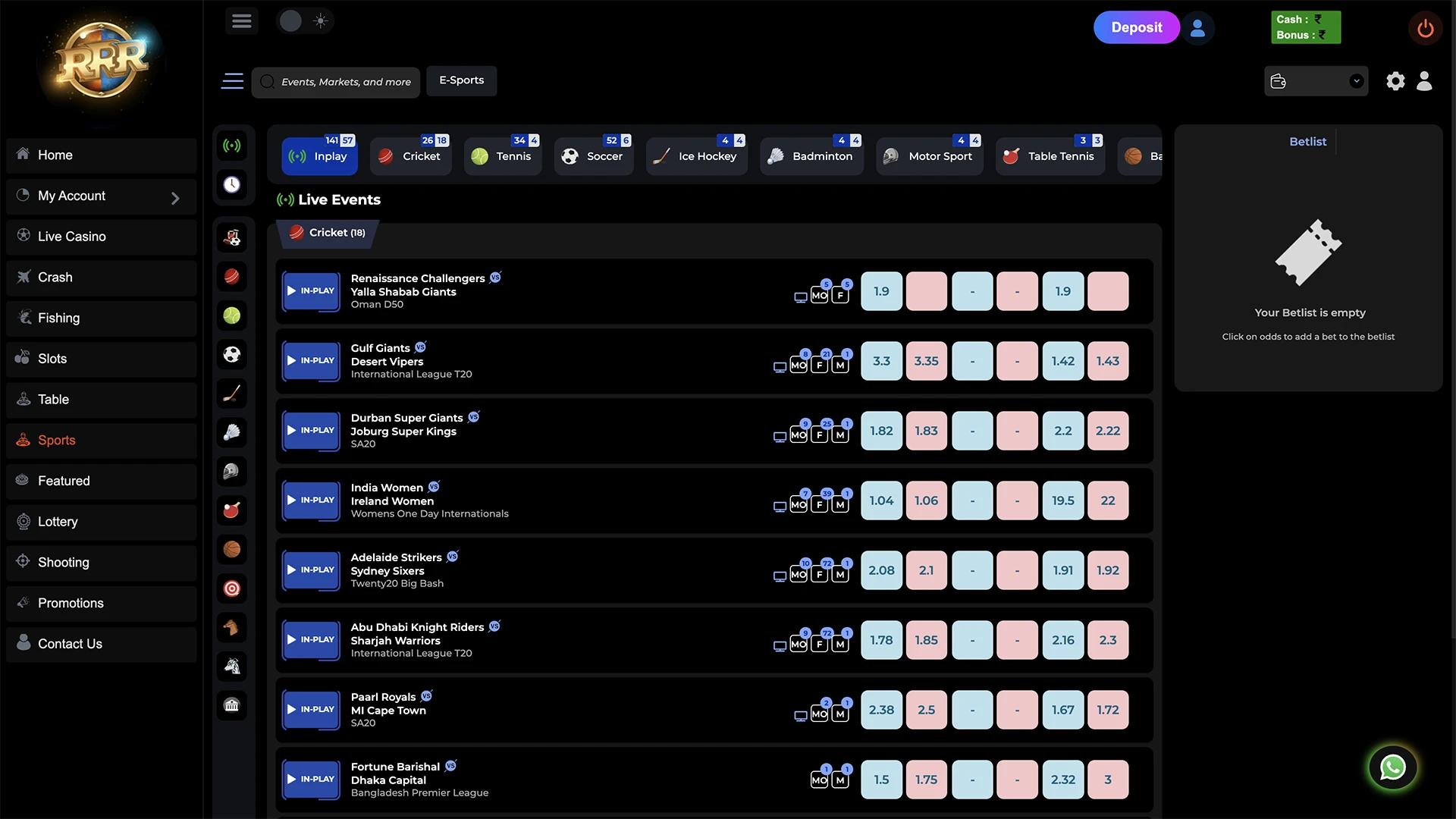
Task: Focus the Events, Markets search field
Action: tap(336, 82)
